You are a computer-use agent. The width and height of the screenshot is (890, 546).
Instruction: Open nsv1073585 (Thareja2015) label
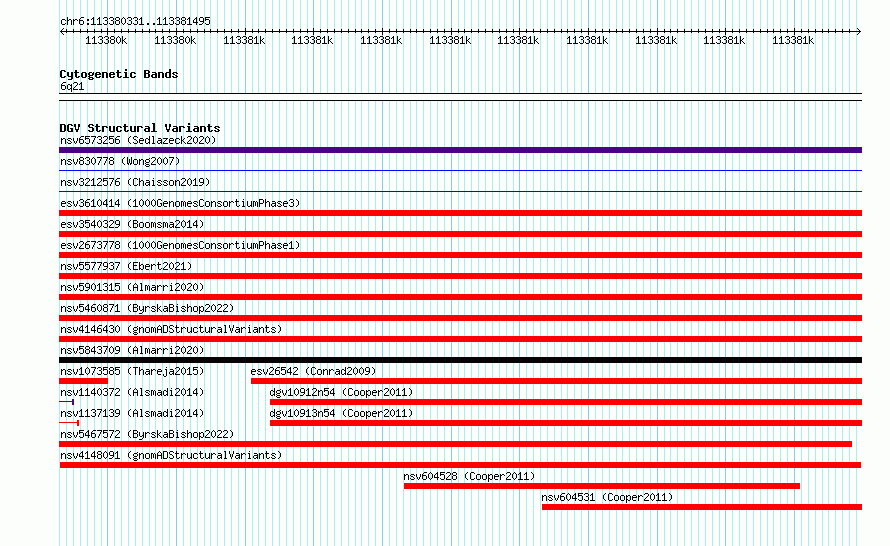[x=132, y=371]
